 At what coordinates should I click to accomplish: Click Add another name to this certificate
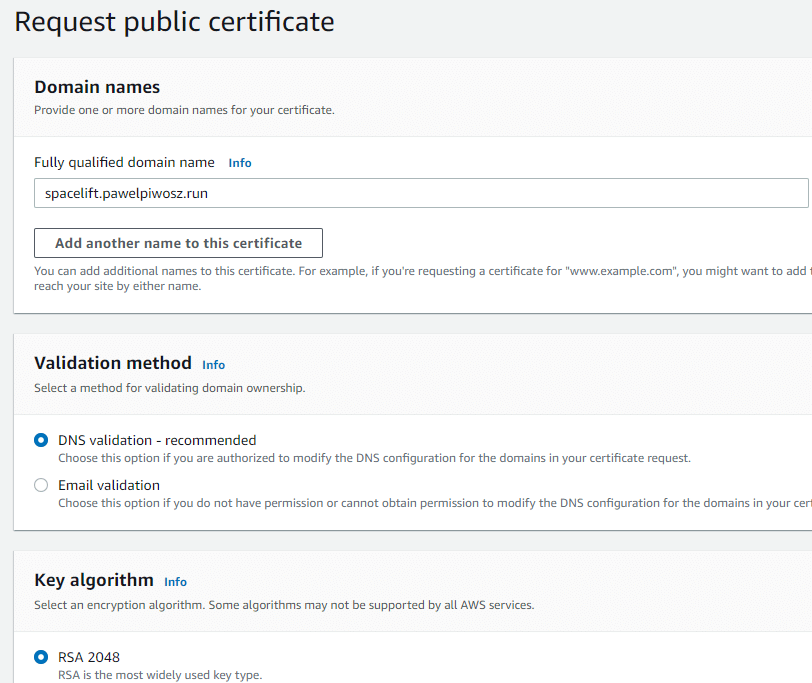coord(178,243)
